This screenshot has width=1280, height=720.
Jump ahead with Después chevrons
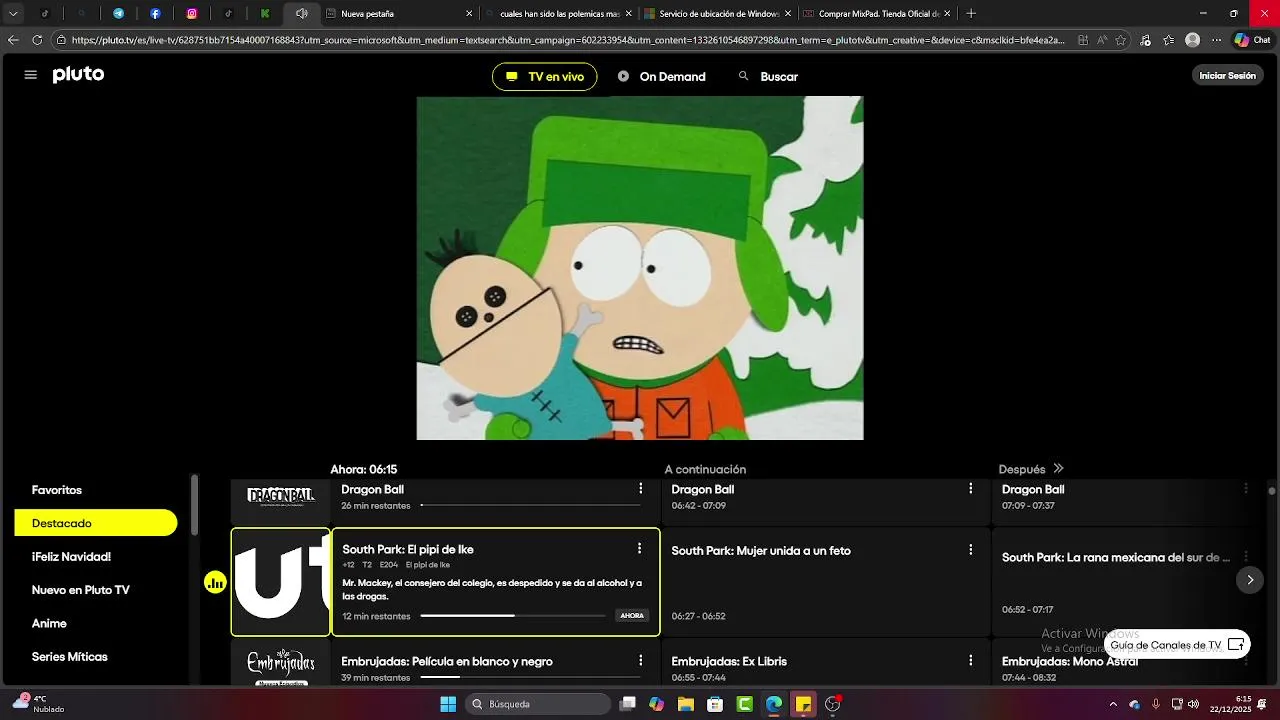[x=1058, y=469]
